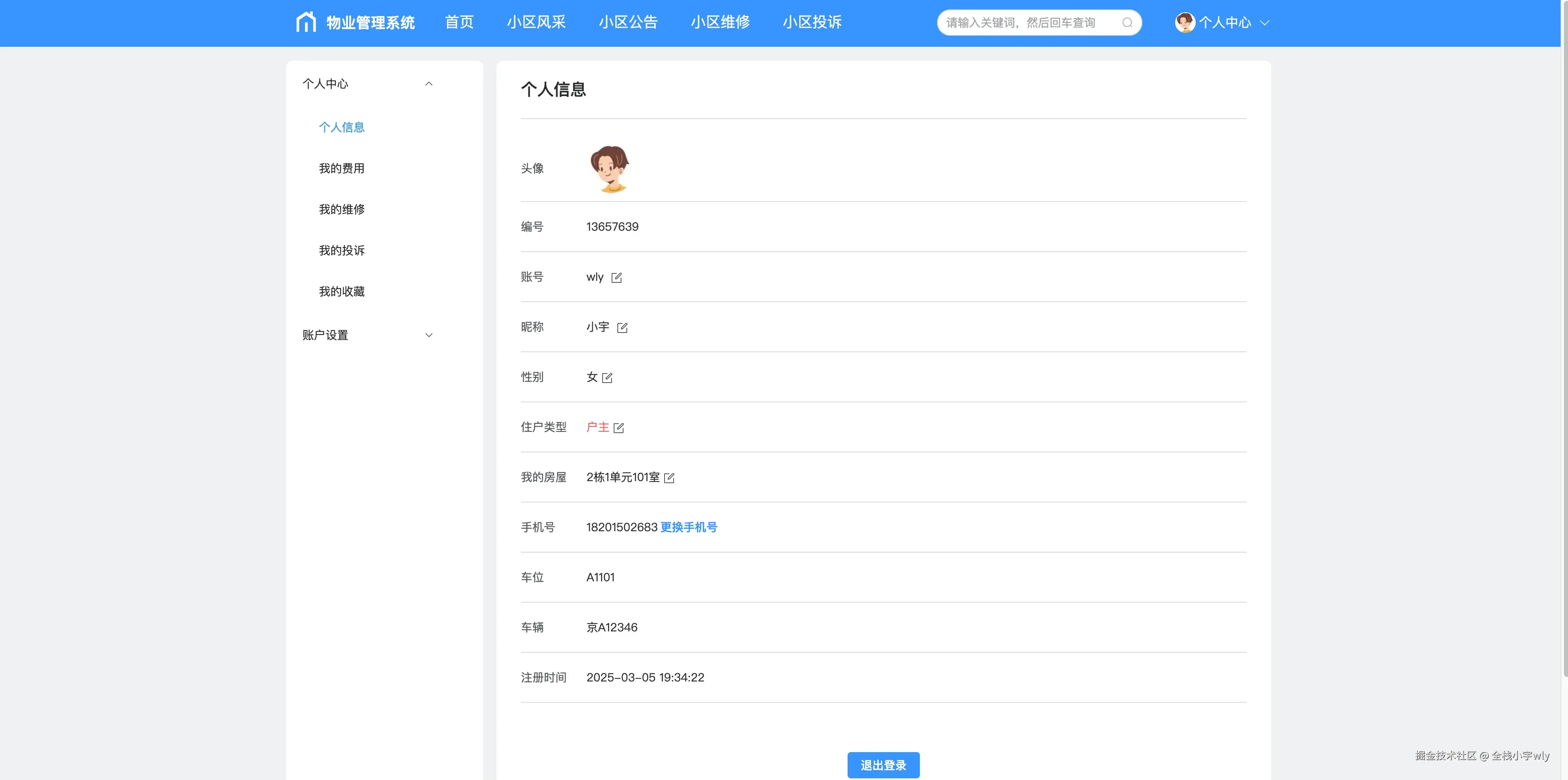Open the 小区维修 navigation item

click(x=720, y=23)
